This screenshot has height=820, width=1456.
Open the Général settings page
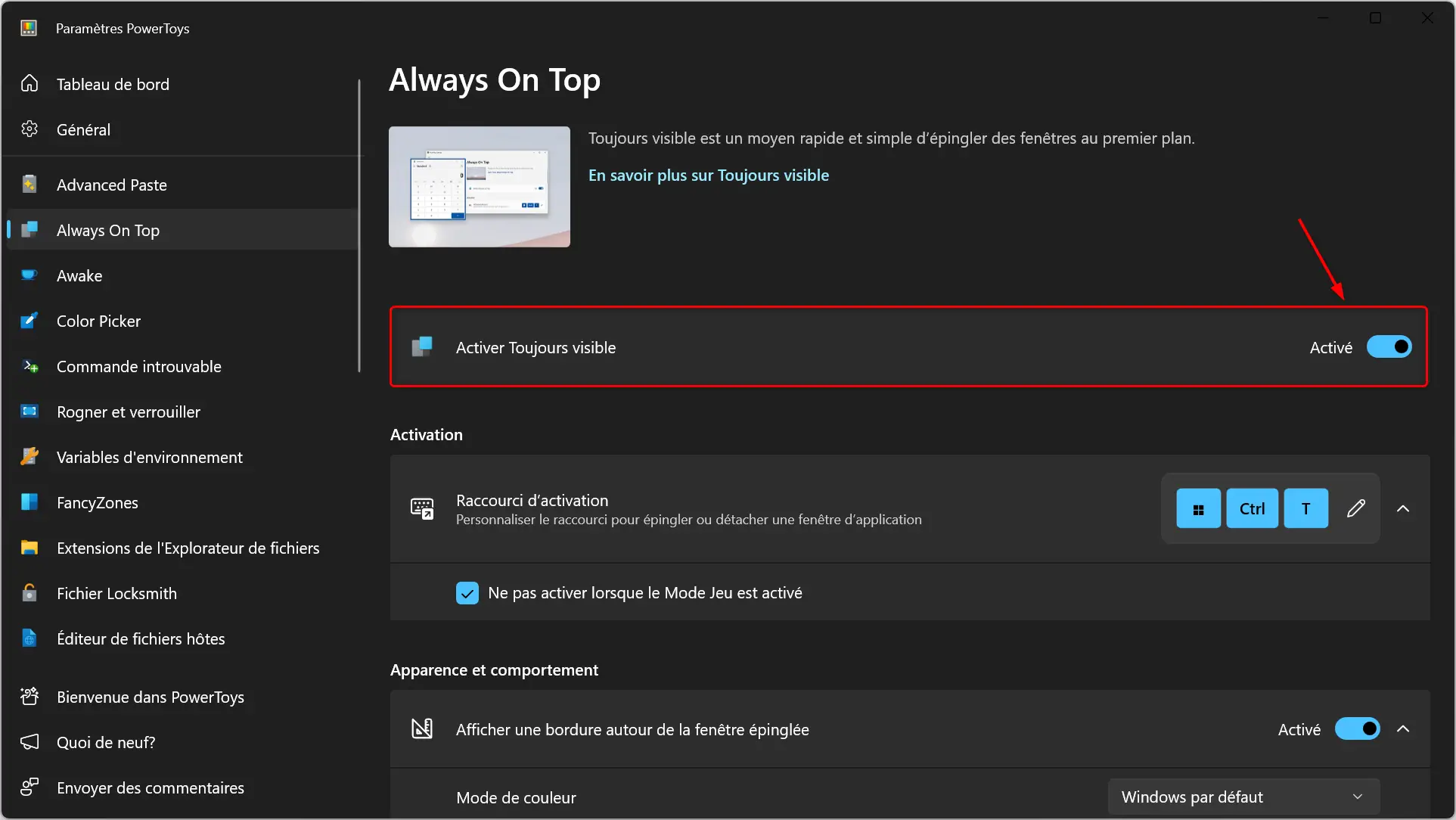182,129
